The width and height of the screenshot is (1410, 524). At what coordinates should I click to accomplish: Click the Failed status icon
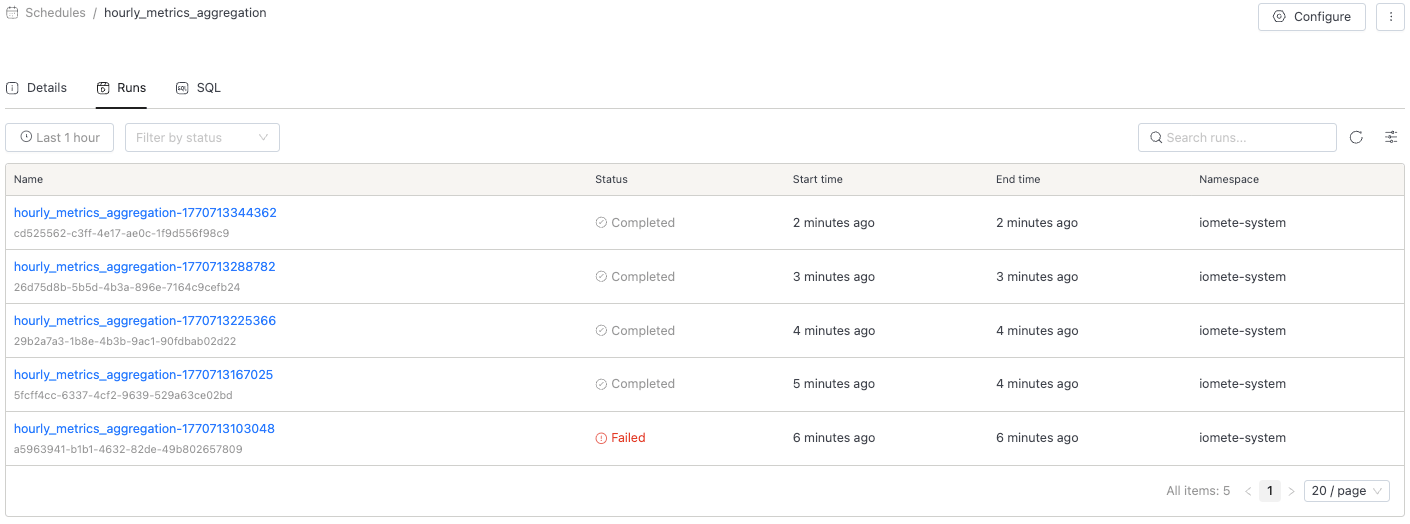click(x=601, y=438)
